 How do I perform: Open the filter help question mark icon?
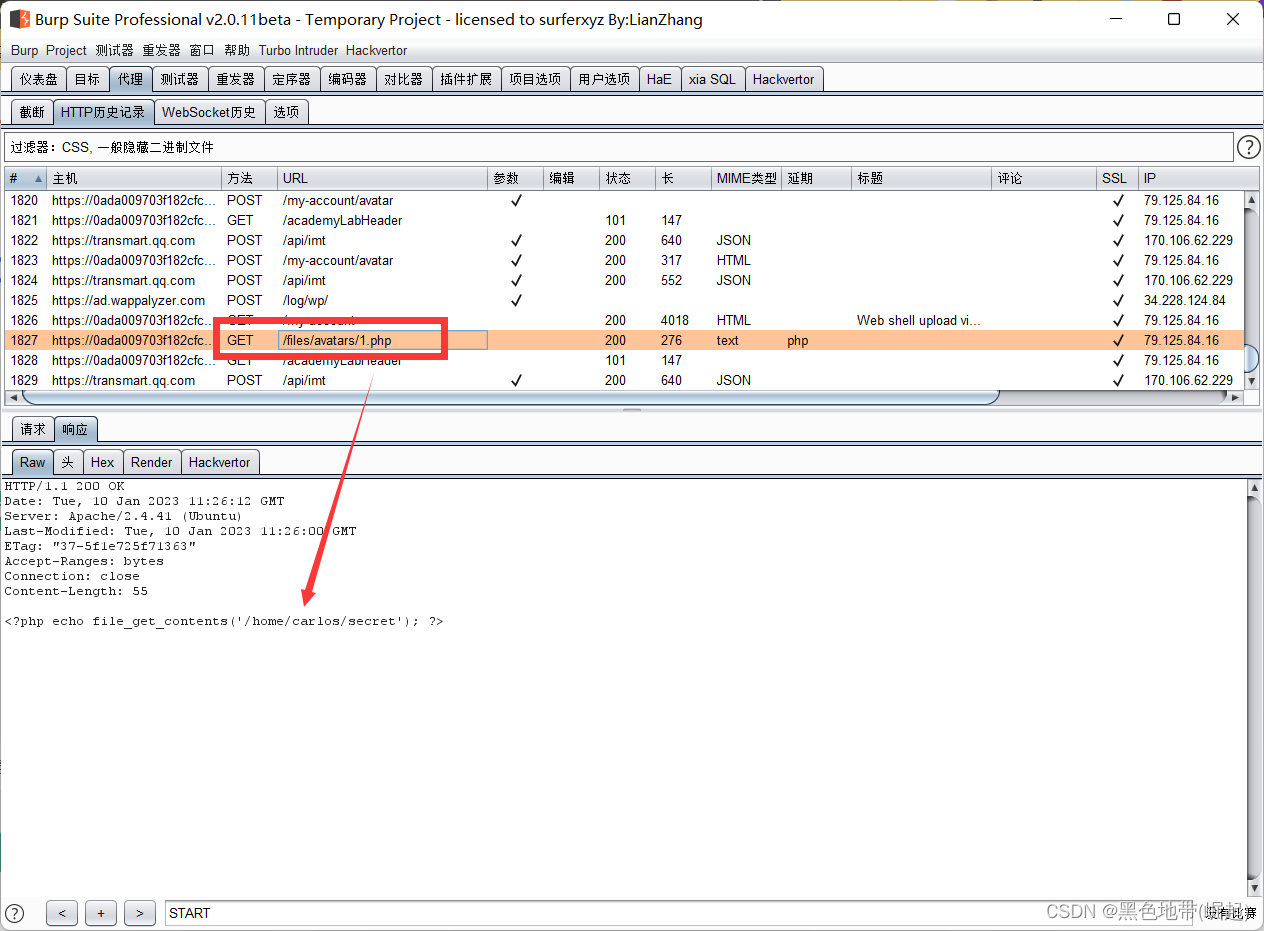tap(1249, 148)
